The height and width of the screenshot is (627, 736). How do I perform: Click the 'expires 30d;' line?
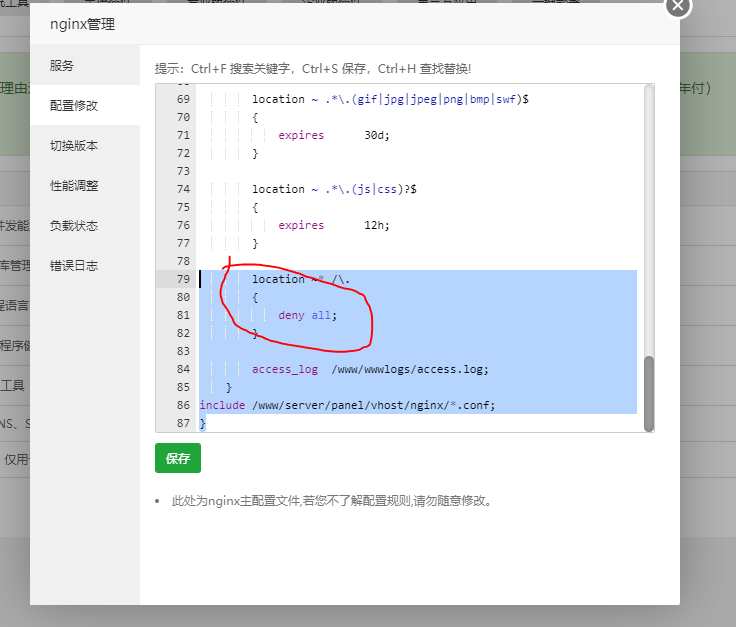[334, 135]
